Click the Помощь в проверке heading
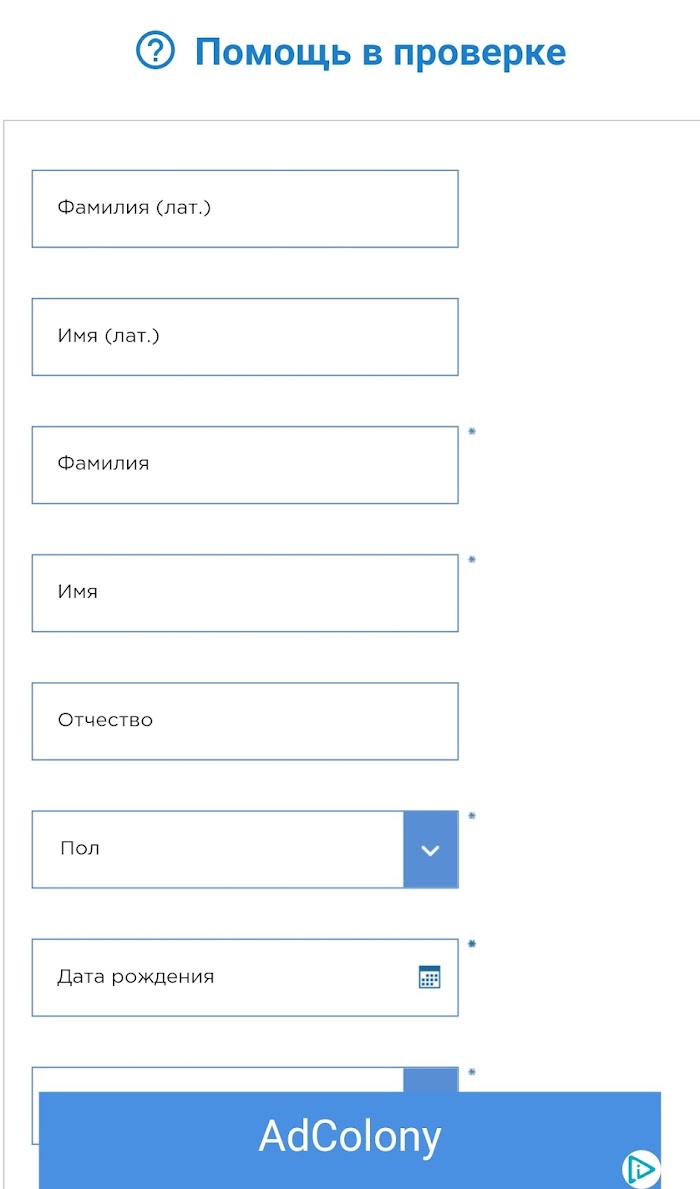Image resolution: width=700 pixels, height=1189 pixels. click(381, 52)
